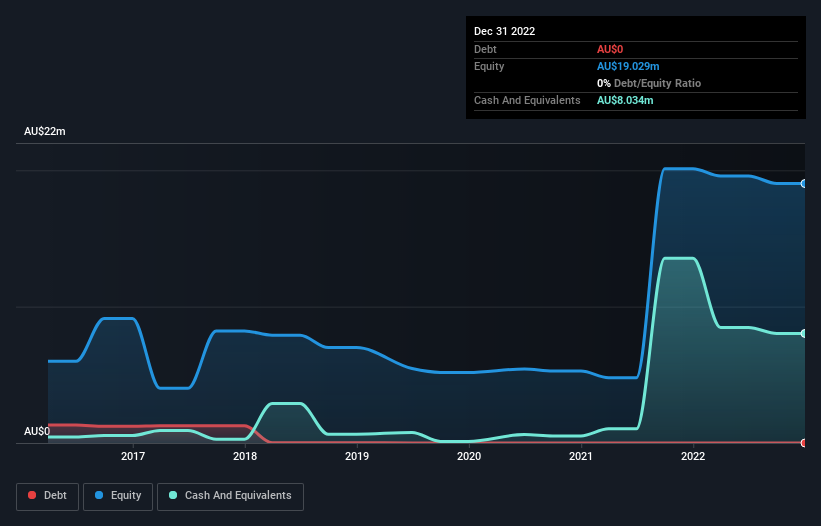
Task: Click Cash And Equivalents label in tooltip
Action: pos(527,100)
